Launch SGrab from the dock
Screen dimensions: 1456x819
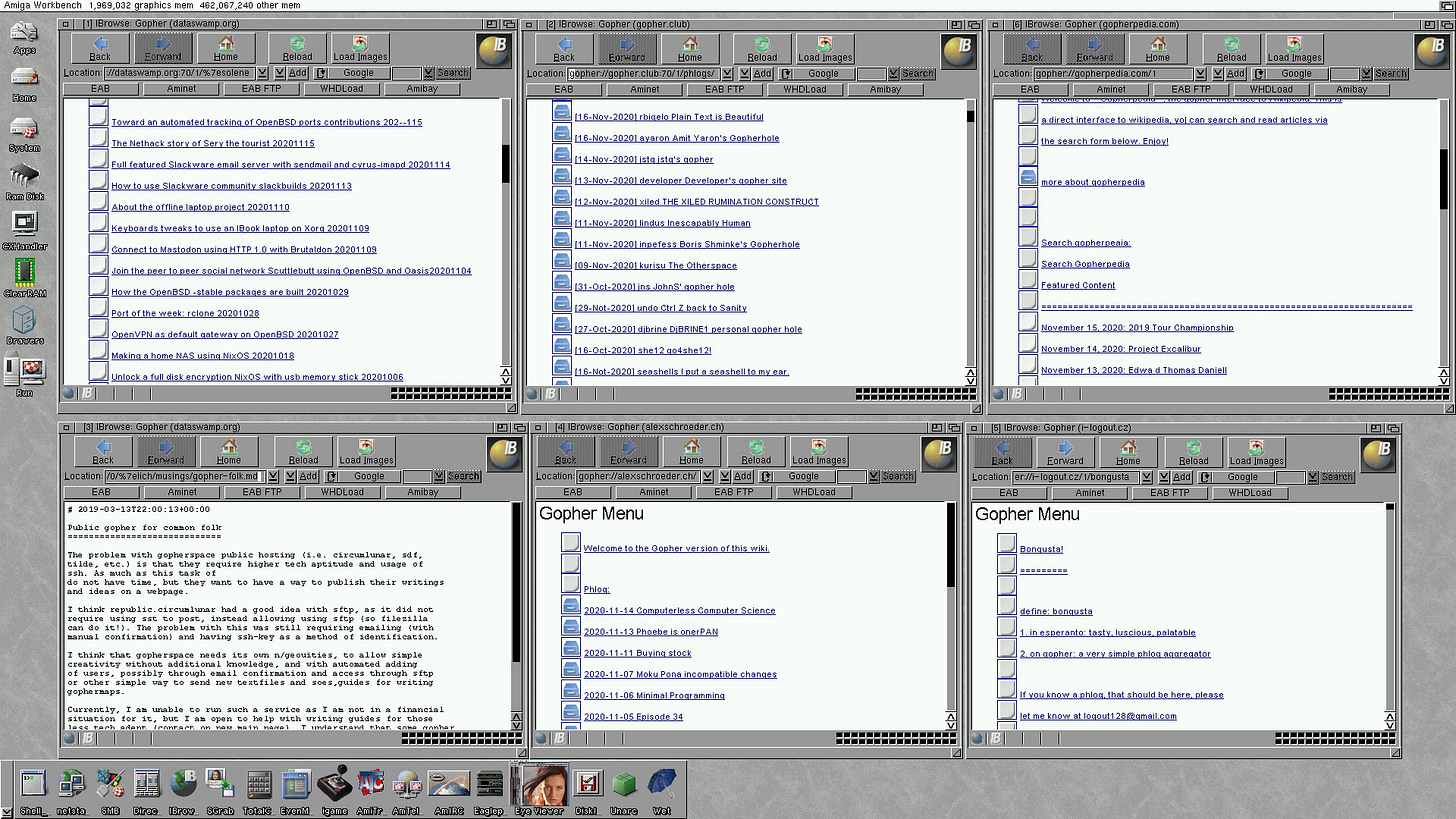click(x=219, y=790)
